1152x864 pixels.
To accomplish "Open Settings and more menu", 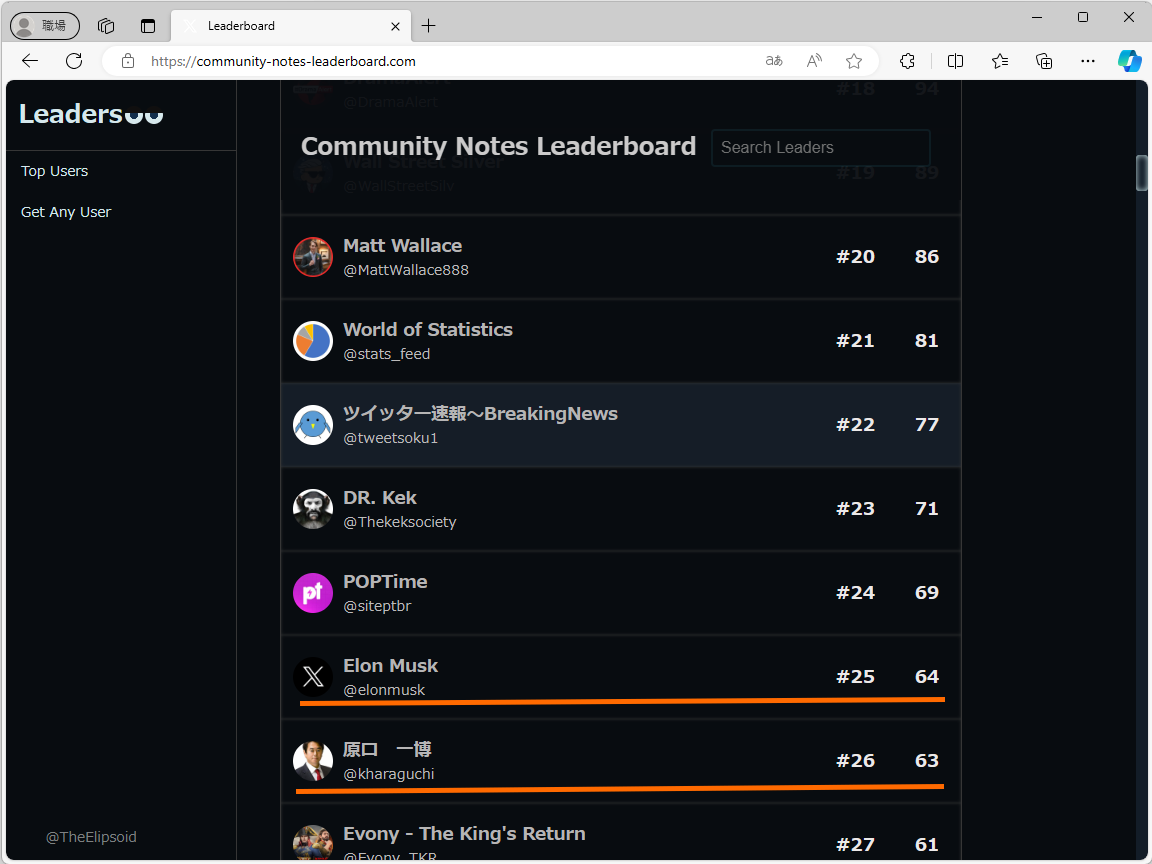I will 1088,61.
